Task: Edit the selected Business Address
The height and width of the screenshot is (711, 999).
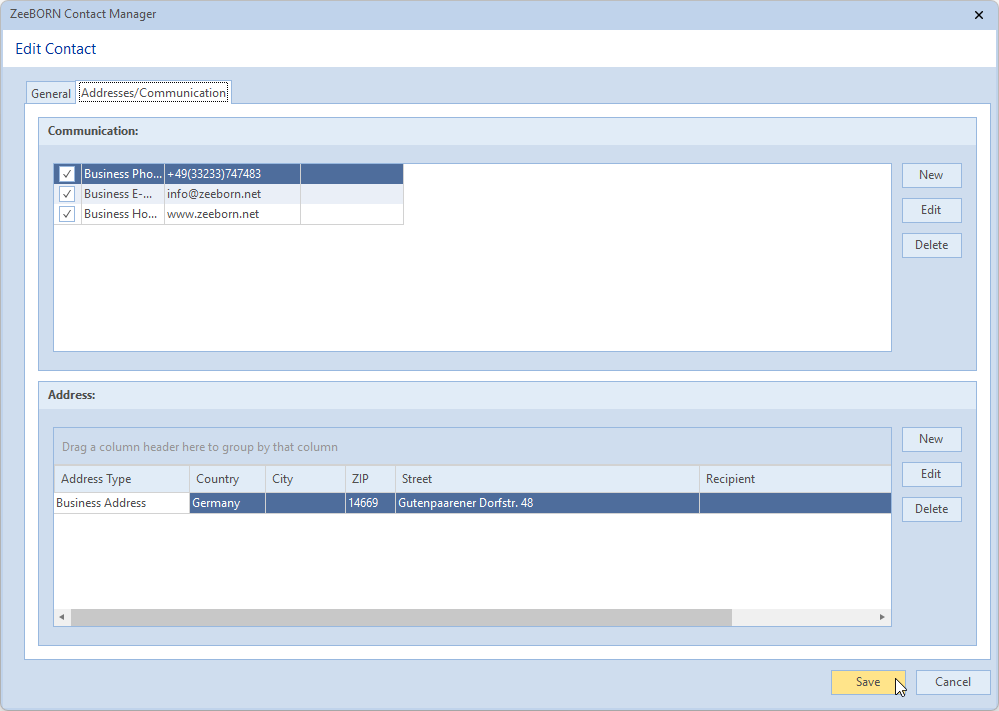Action: [931, 474]
